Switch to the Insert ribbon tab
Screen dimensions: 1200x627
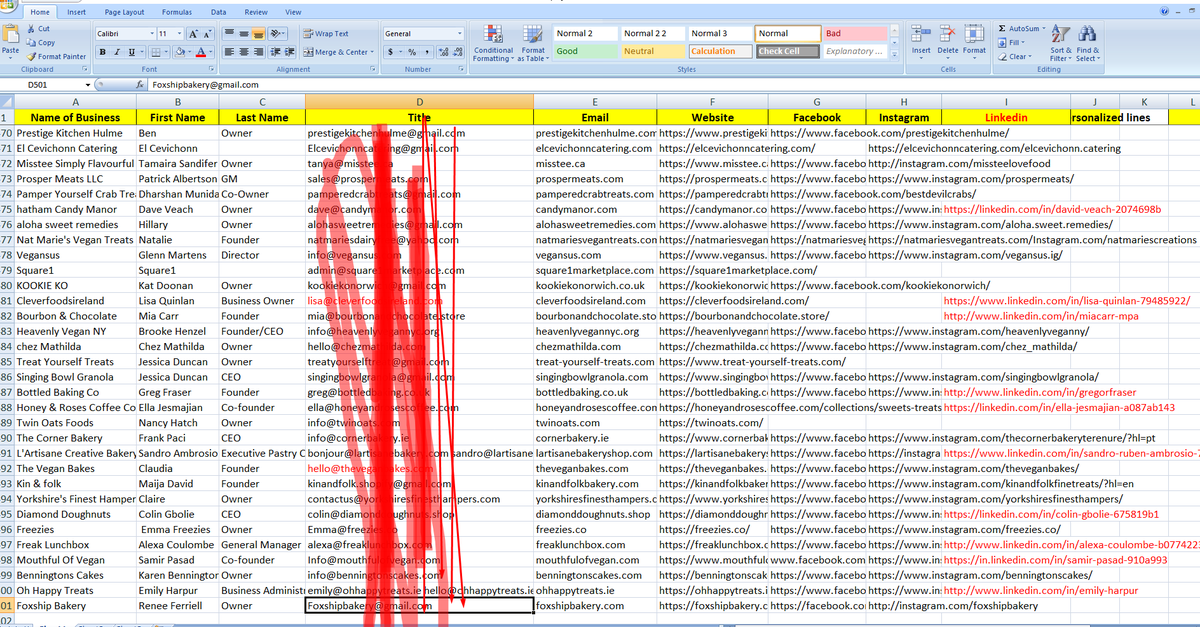click(76, 12)
